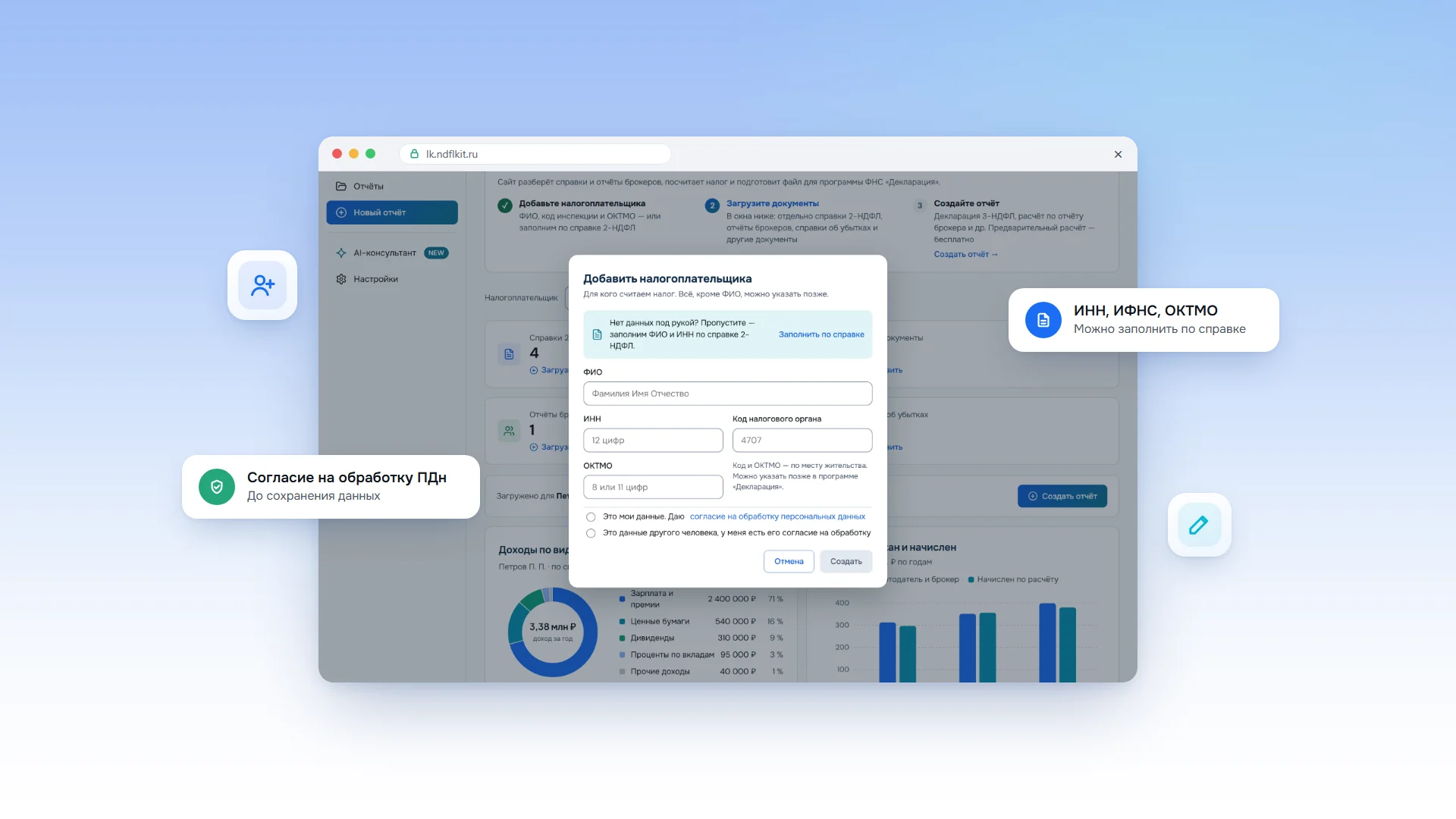Follow the Создать отчёт → link in step 3
This screenshot has height=819, width=1456.
coord(965,255)
